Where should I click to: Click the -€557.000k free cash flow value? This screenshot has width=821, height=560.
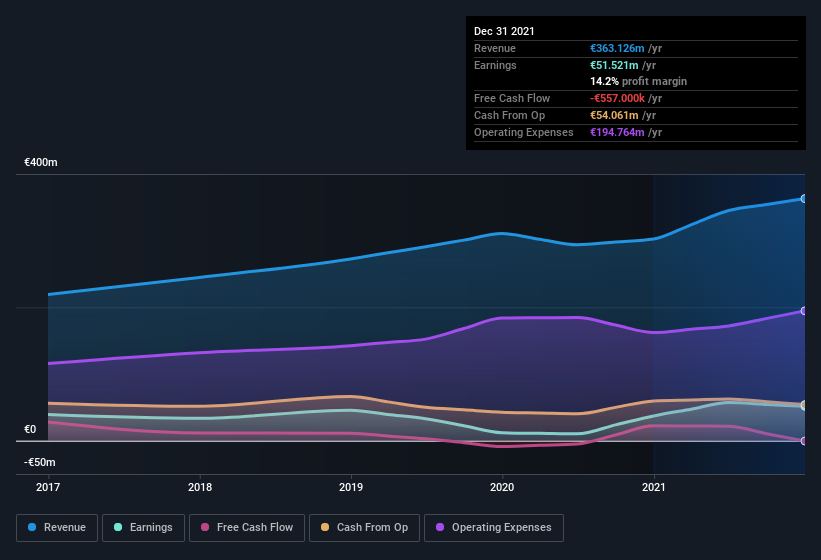(x=617, y=98)
